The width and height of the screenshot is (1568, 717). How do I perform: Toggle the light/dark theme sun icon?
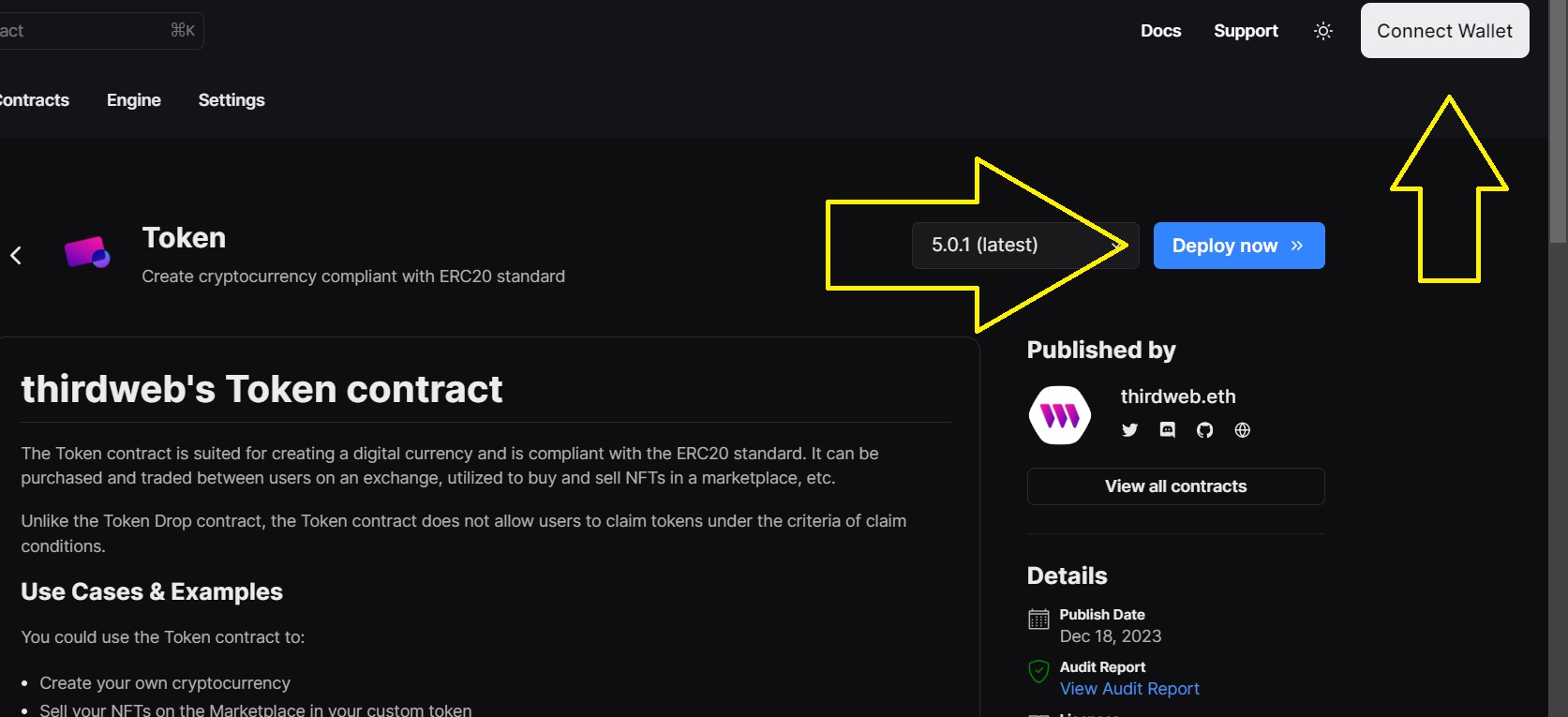(x=1323, y=31)
